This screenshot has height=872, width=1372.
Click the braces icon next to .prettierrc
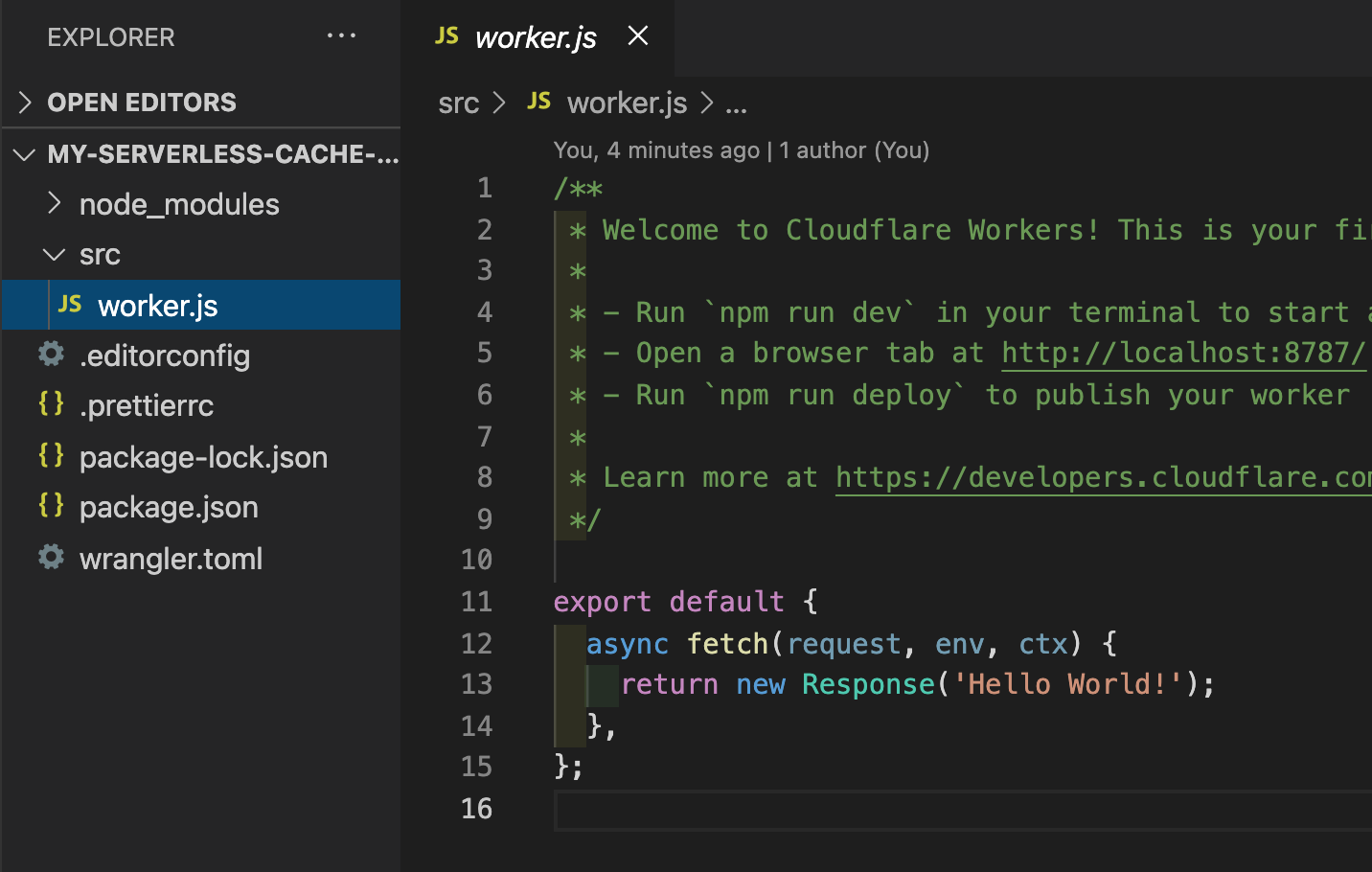pos(52,404)
